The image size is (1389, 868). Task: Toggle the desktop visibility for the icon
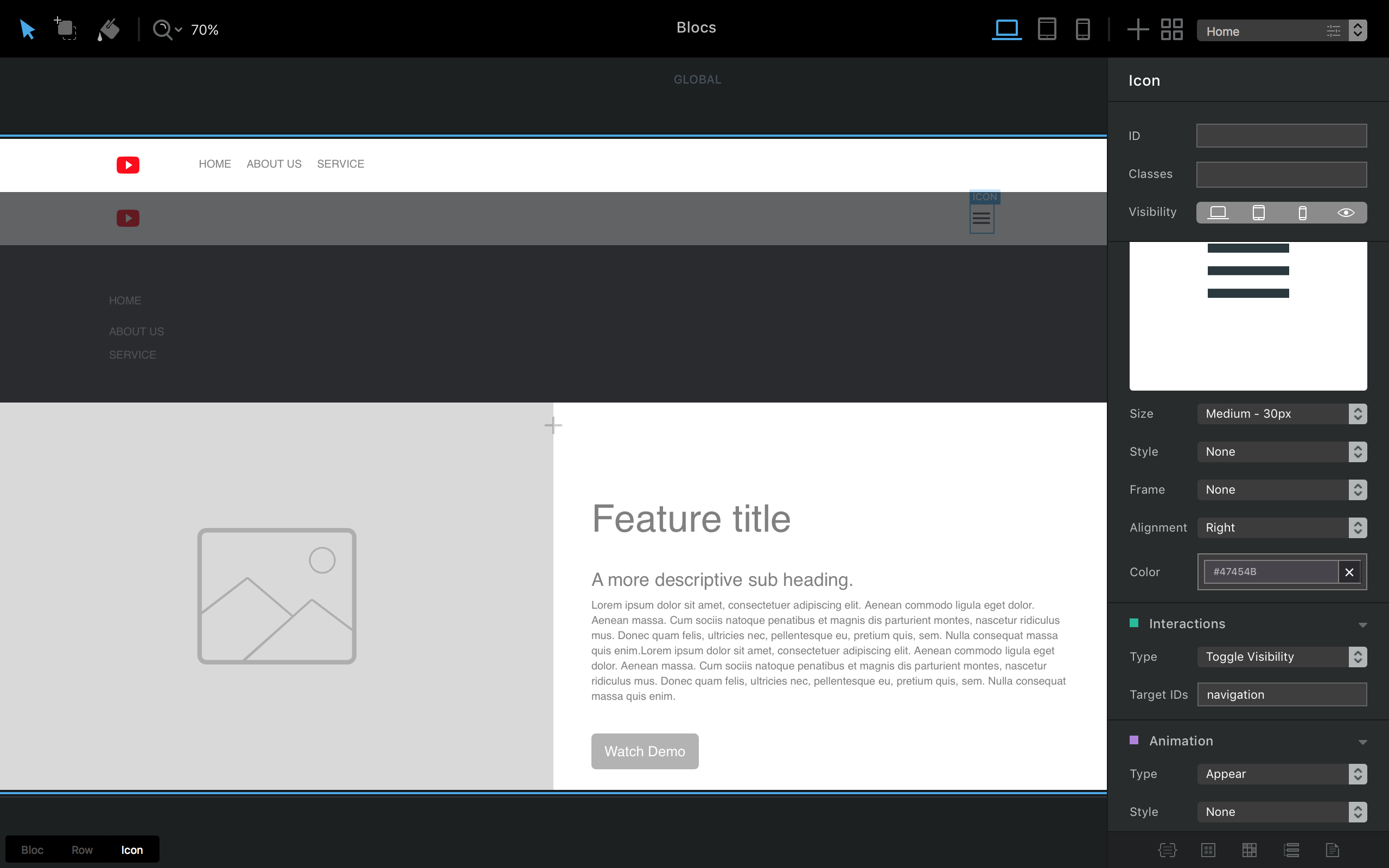(x=1218, y=213)
